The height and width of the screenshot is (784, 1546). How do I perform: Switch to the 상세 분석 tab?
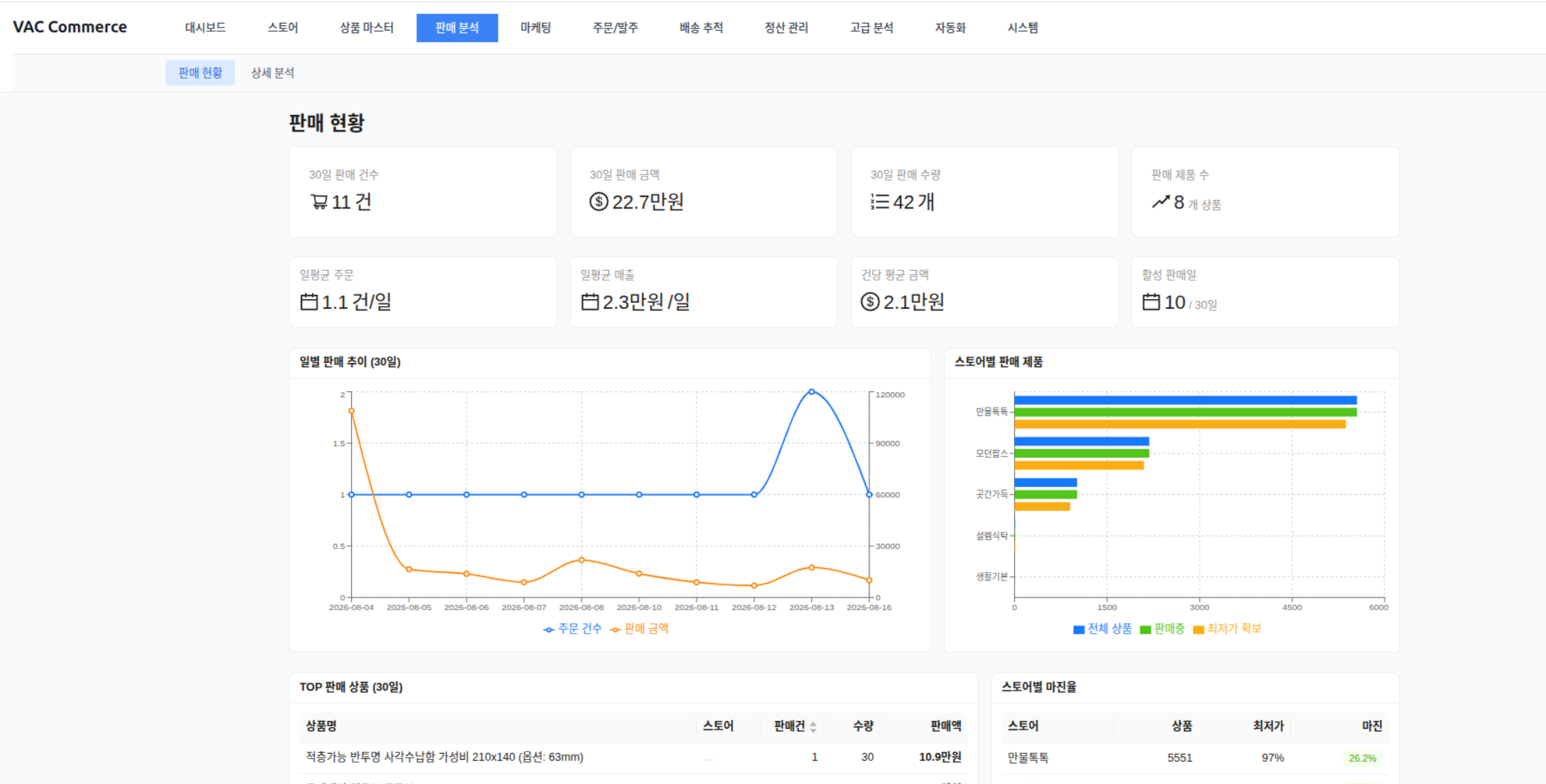pos(272,73)
